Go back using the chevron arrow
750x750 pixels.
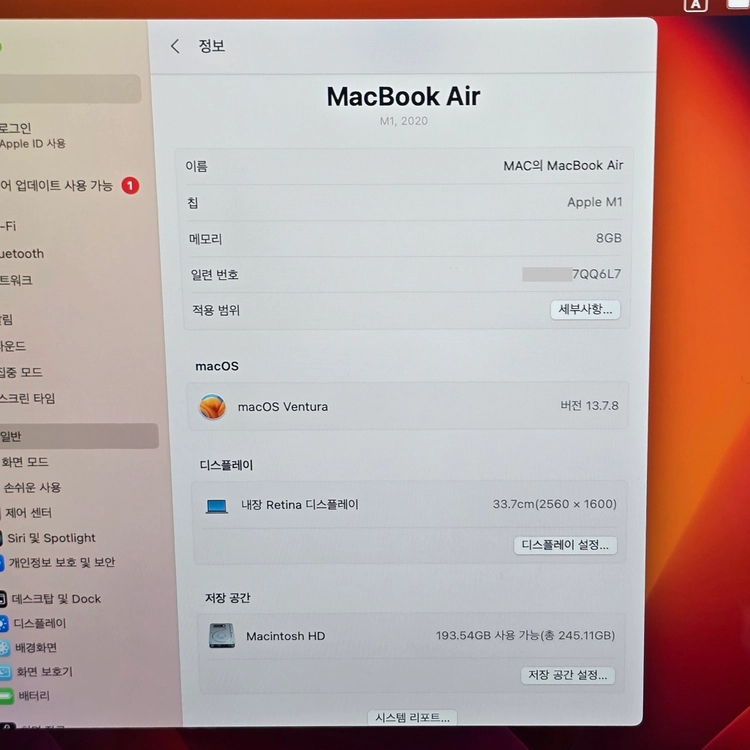tap(175, 46)
